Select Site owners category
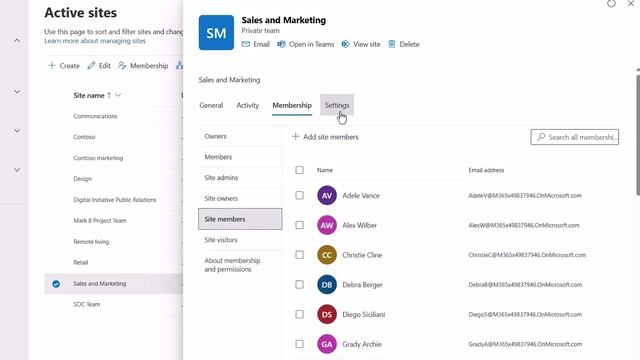 click(240, 198)
